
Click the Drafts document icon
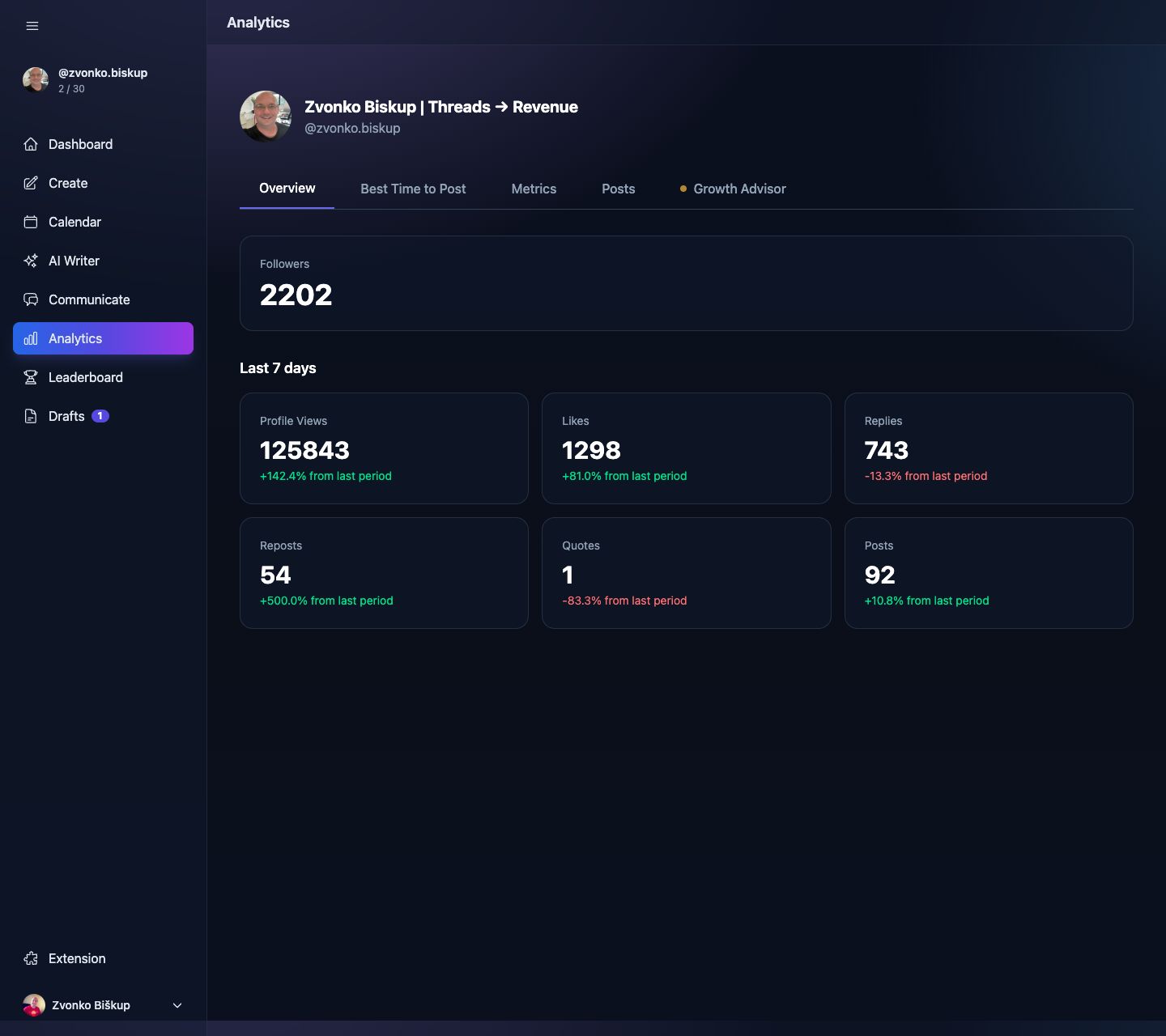click(x=31, y=416)
